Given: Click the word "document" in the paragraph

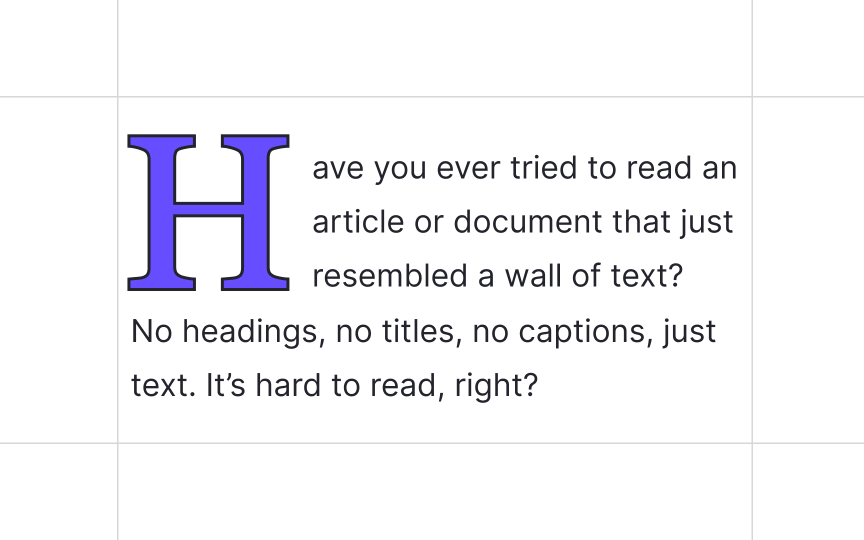Looking at the screenshot, I should pyautogui.click(x=527, y=222).
